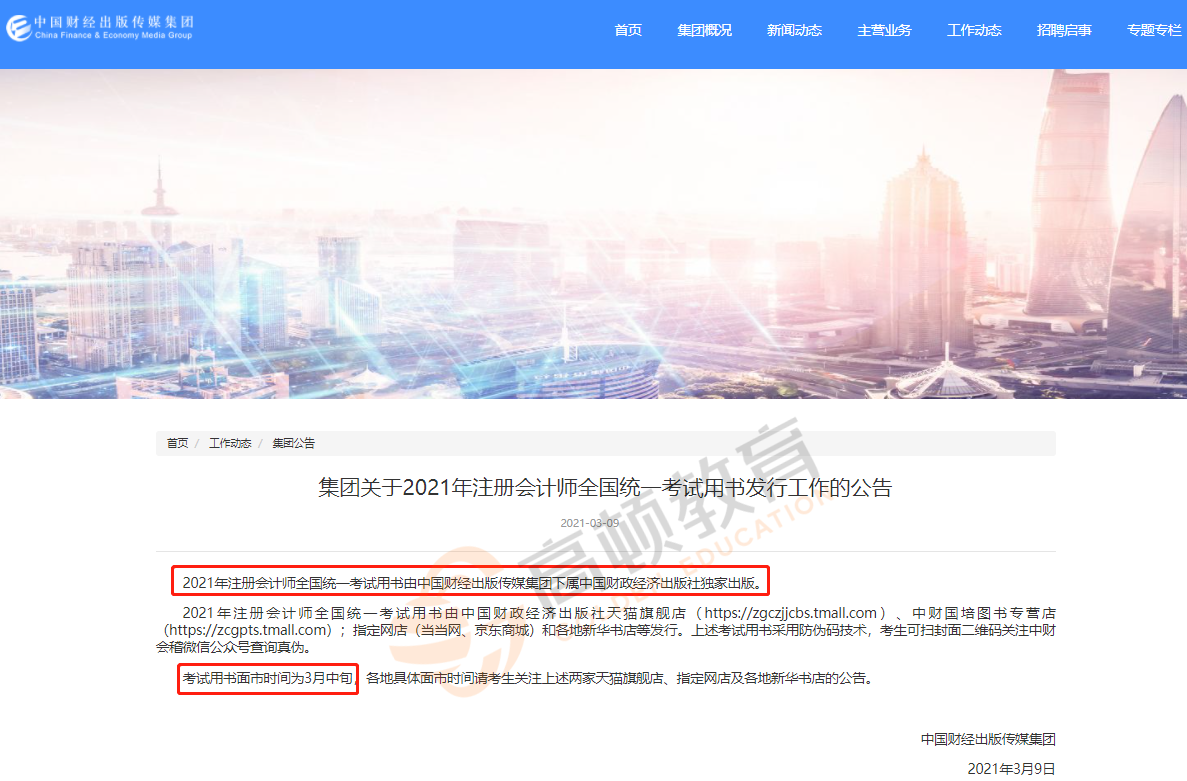Open the 专题专栏 navigation item
Screen dimensions: 1187x781
pyautogui.click(x=1154, y=30)
